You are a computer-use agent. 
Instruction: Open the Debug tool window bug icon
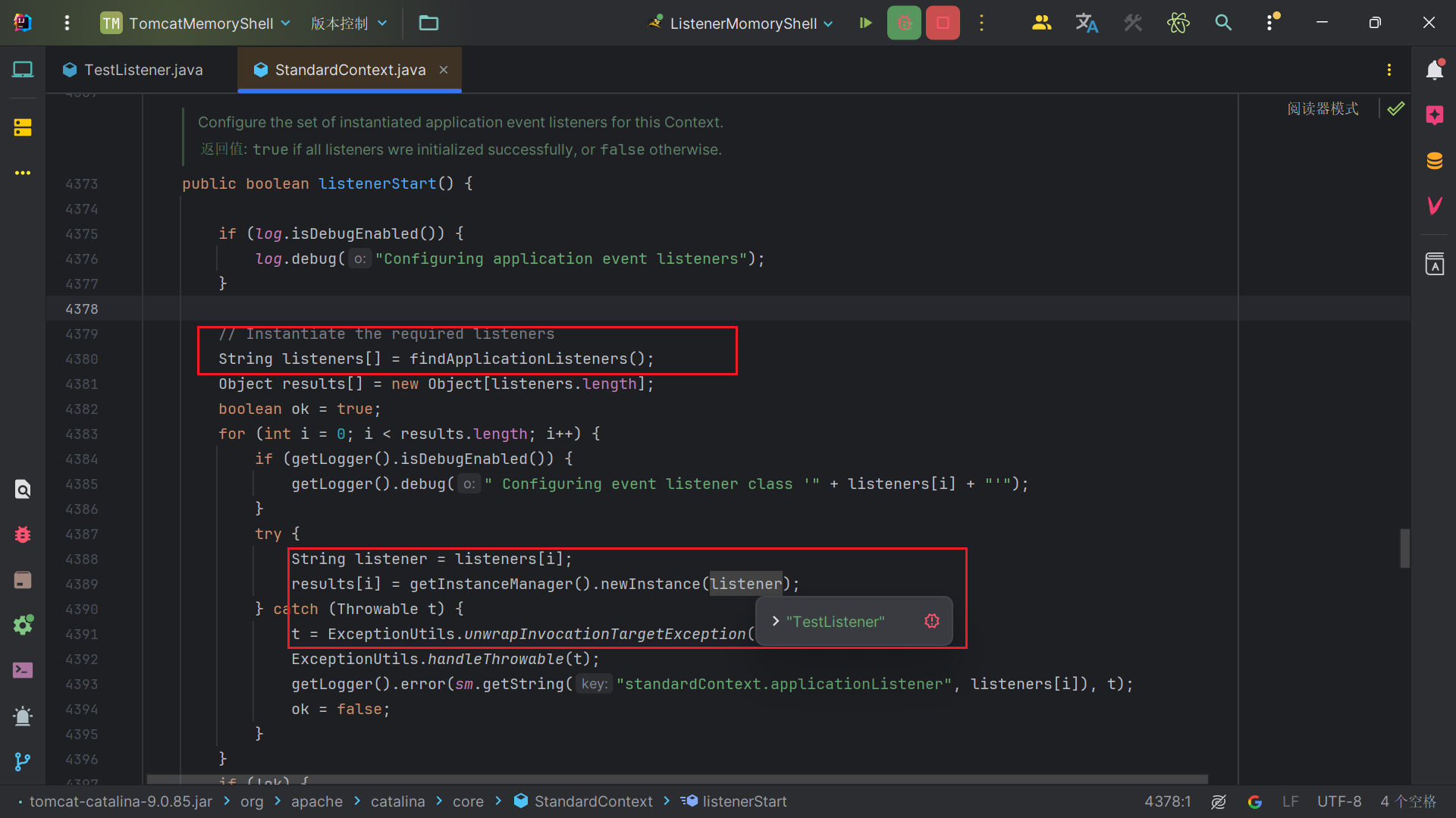click(23, 534)
